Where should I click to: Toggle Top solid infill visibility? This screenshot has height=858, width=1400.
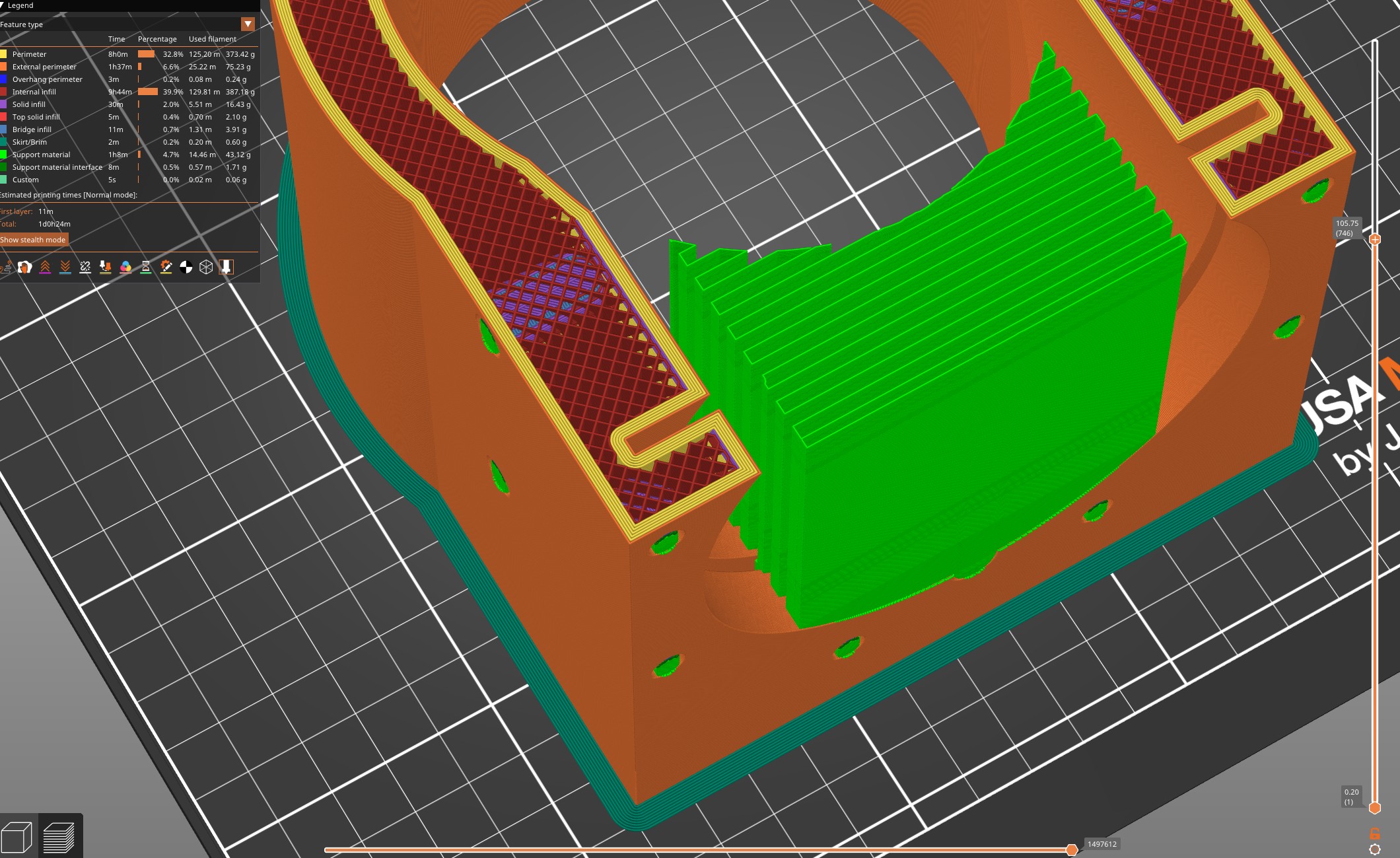pos(127,117)
